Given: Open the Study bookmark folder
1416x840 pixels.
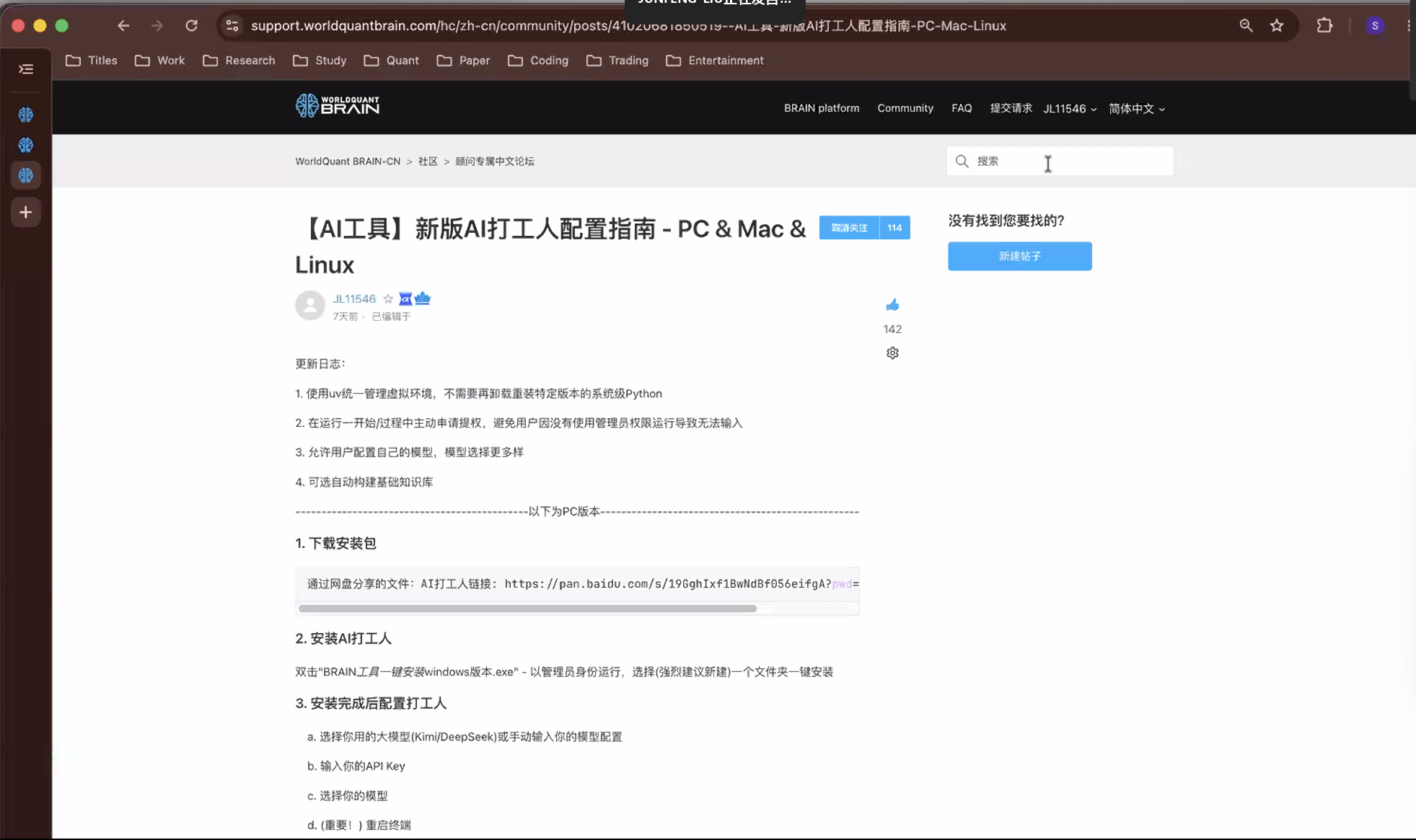Looking at the screenshot, I should pyautogui.click(x=320, y=61).
